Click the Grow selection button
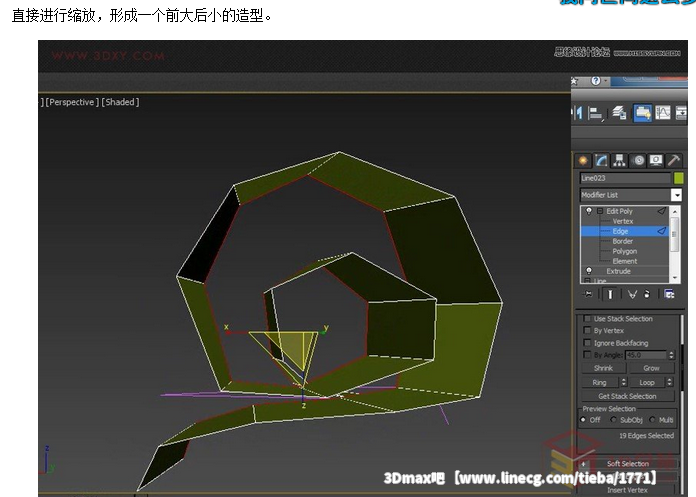Image resolution: width=696 pixels, height=497 pixels. coord(651,368)
